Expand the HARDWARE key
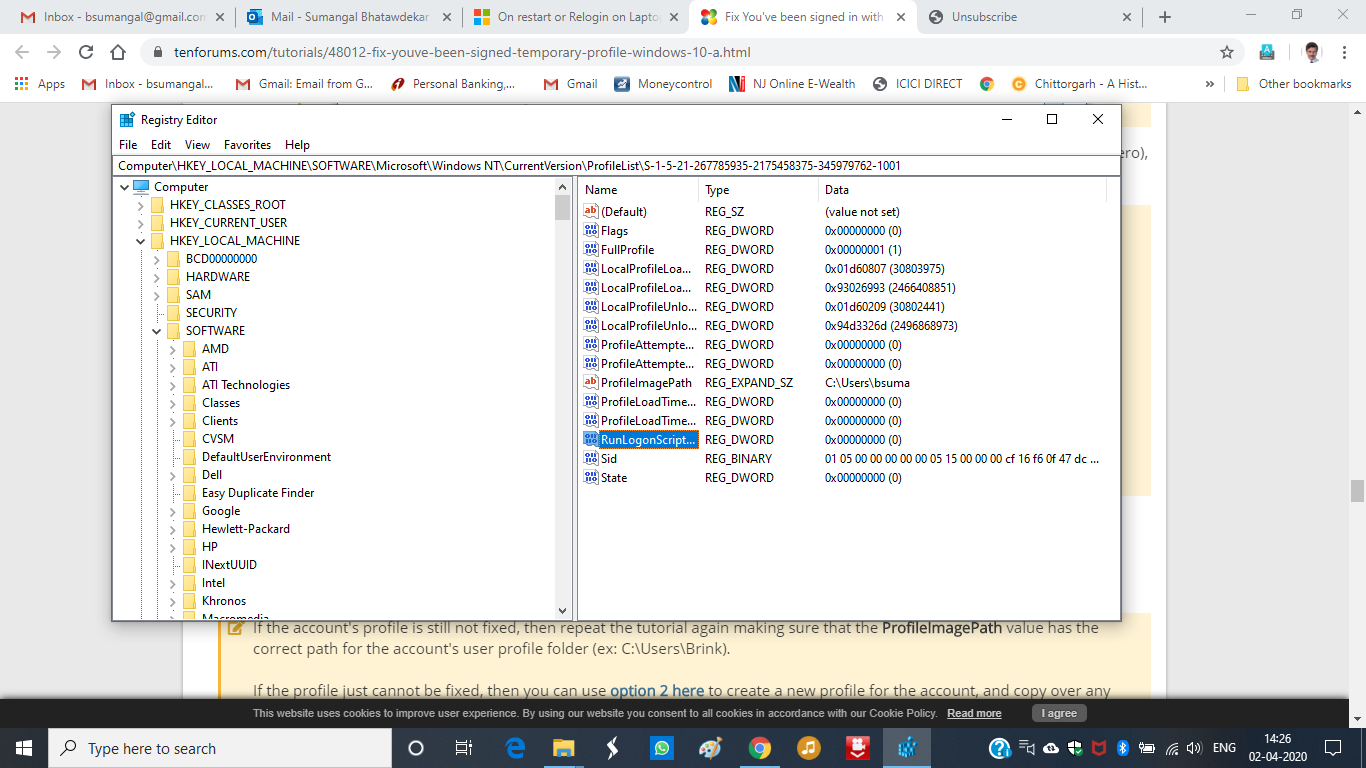 click(x=156, y=277)
